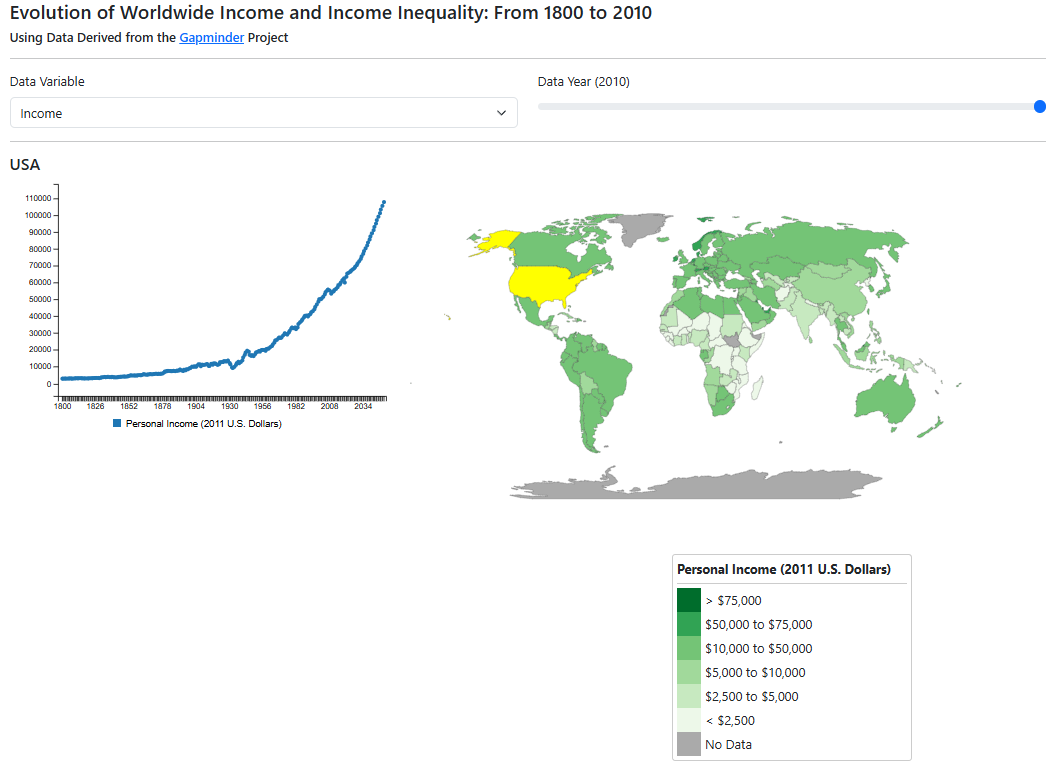Open the Gapminder project link
1061x768 pixels.
coord(211,38)
